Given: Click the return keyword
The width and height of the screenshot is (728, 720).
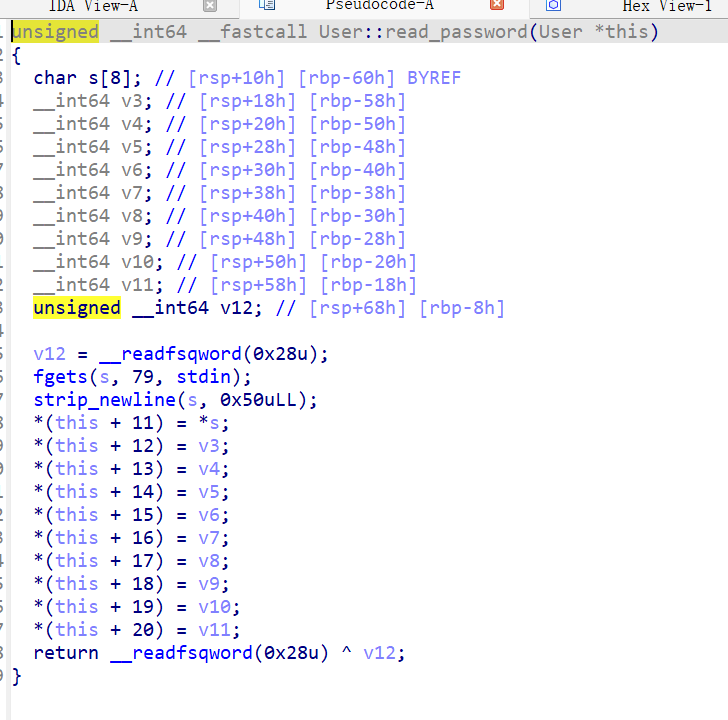Looking at the screenshot, I should [x=66, y=653].
